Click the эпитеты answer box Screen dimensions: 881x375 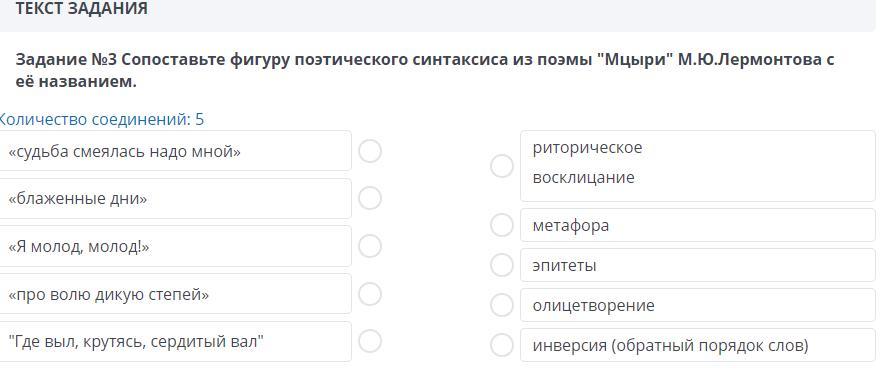click(698, 265)
